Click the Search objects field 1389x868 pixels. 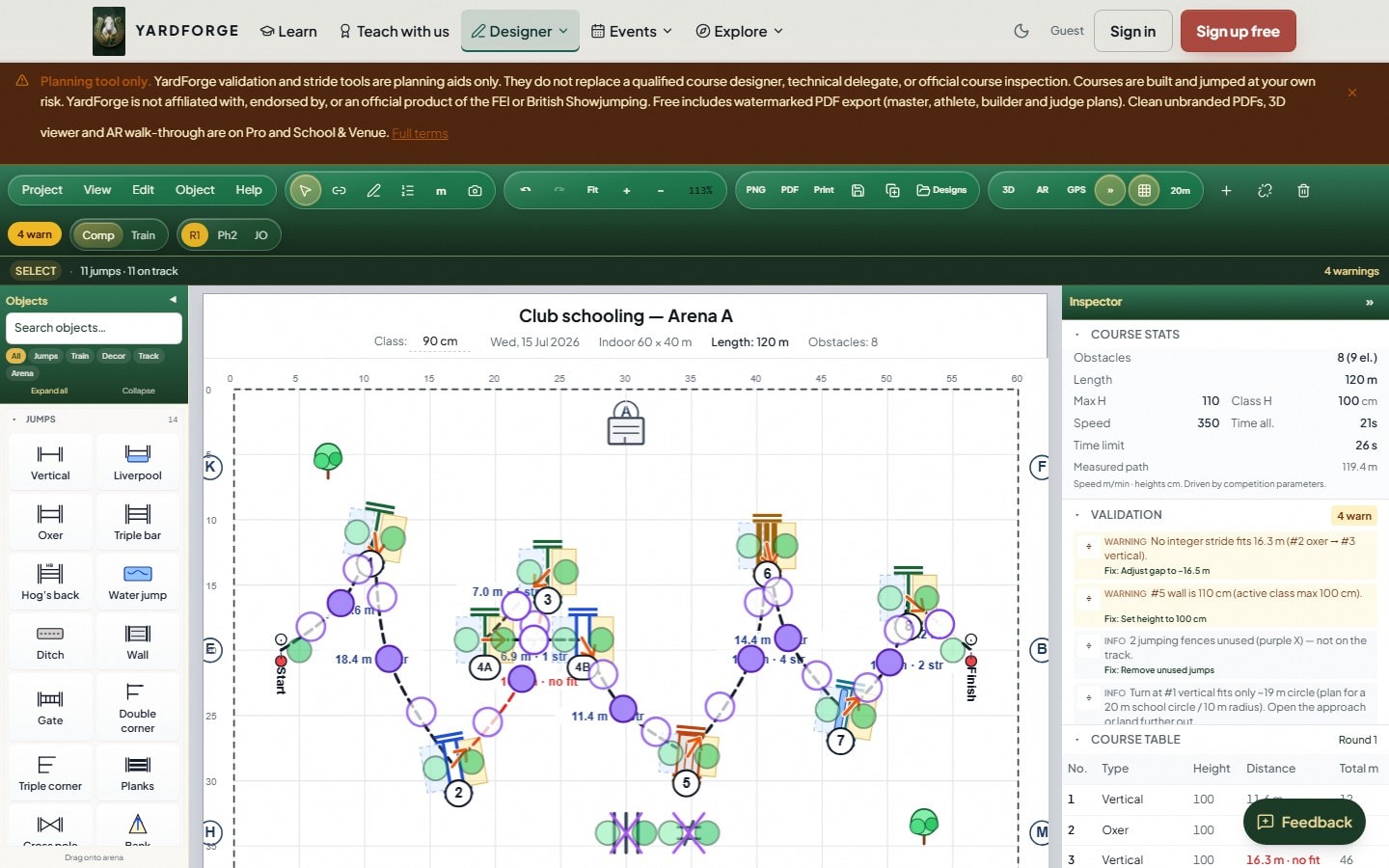click(x=94, y=328)
